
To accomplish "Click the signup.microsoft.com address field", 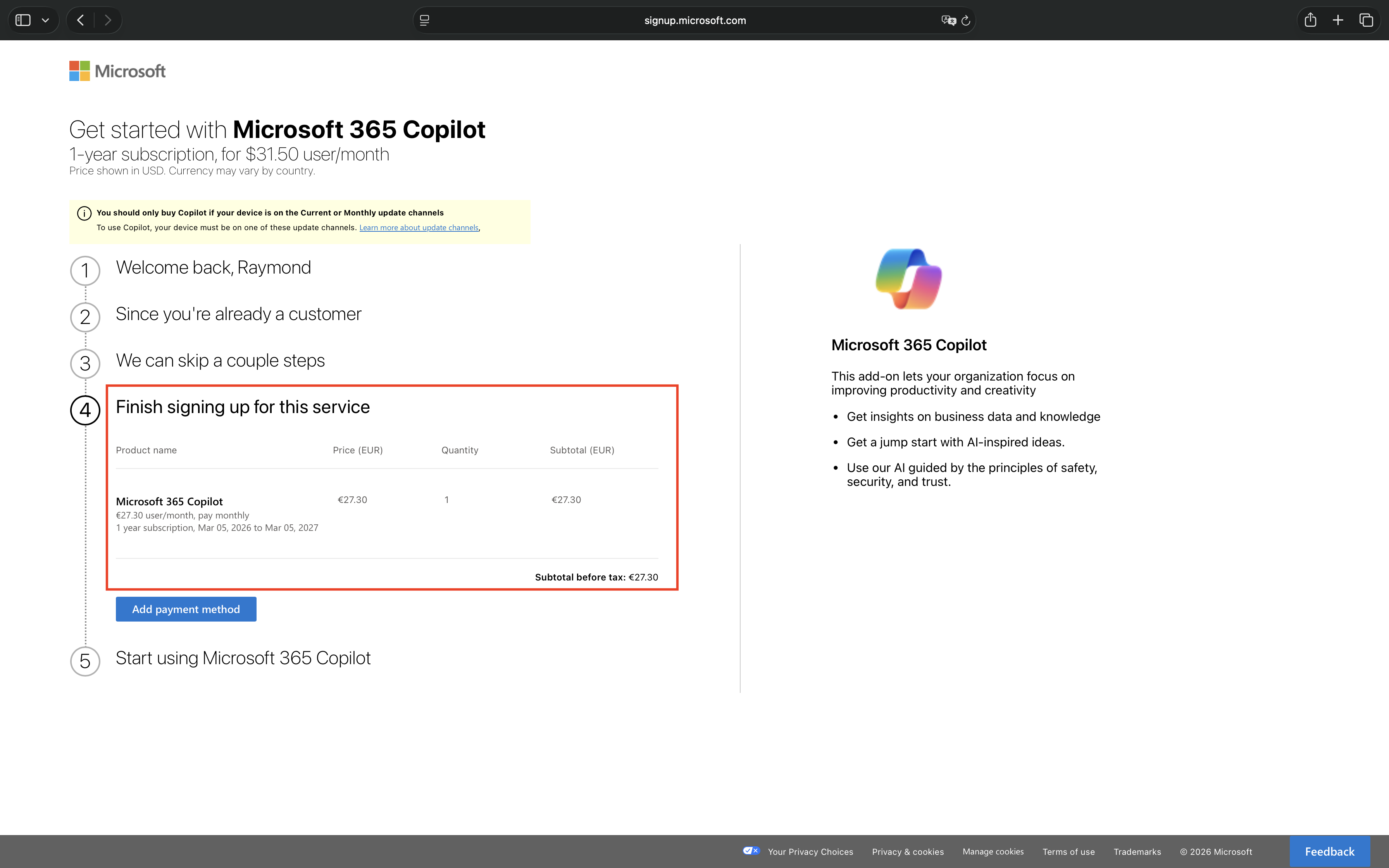I will click(694, 20).
